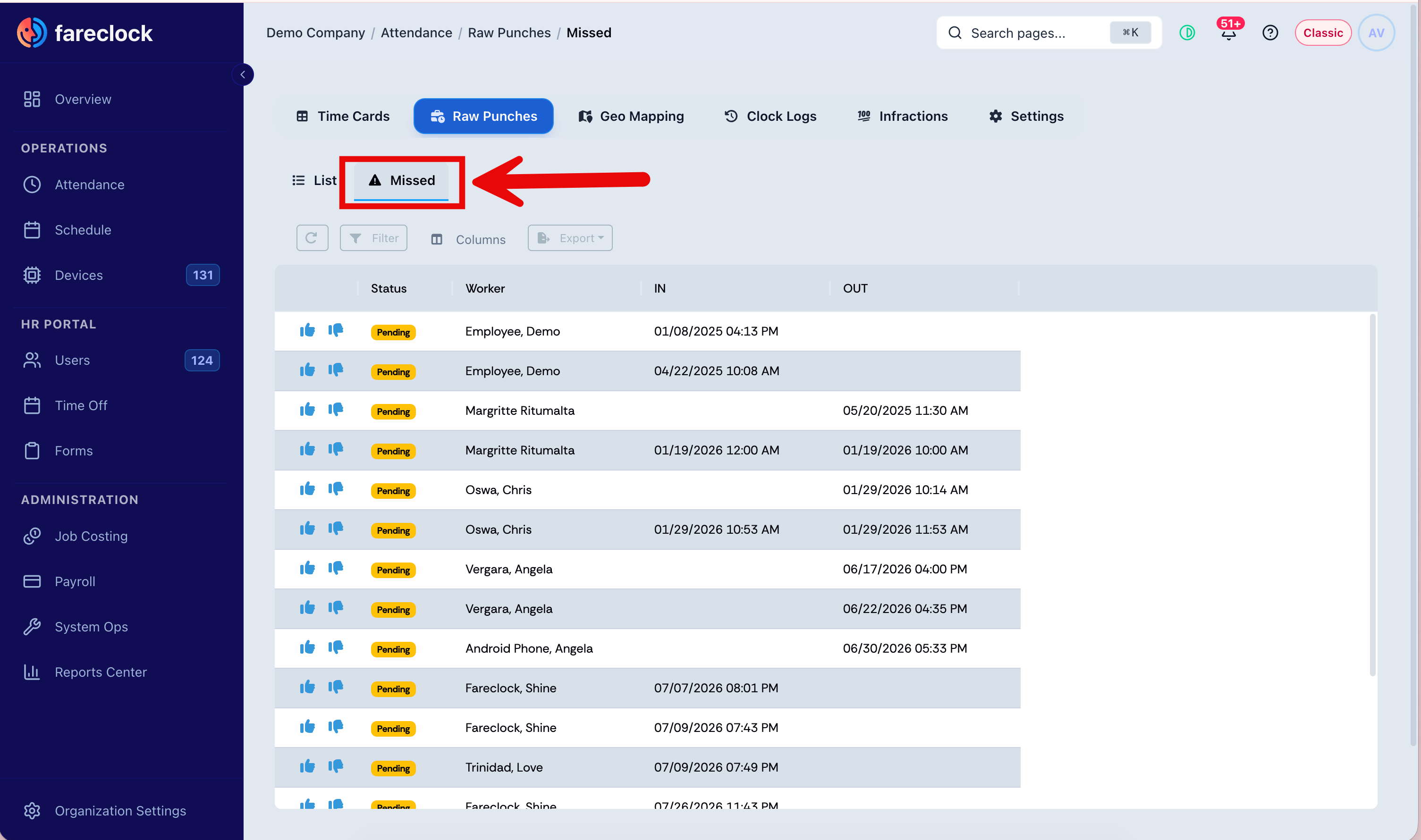
Task: Open the Filter options
Action: click(373, 238)
